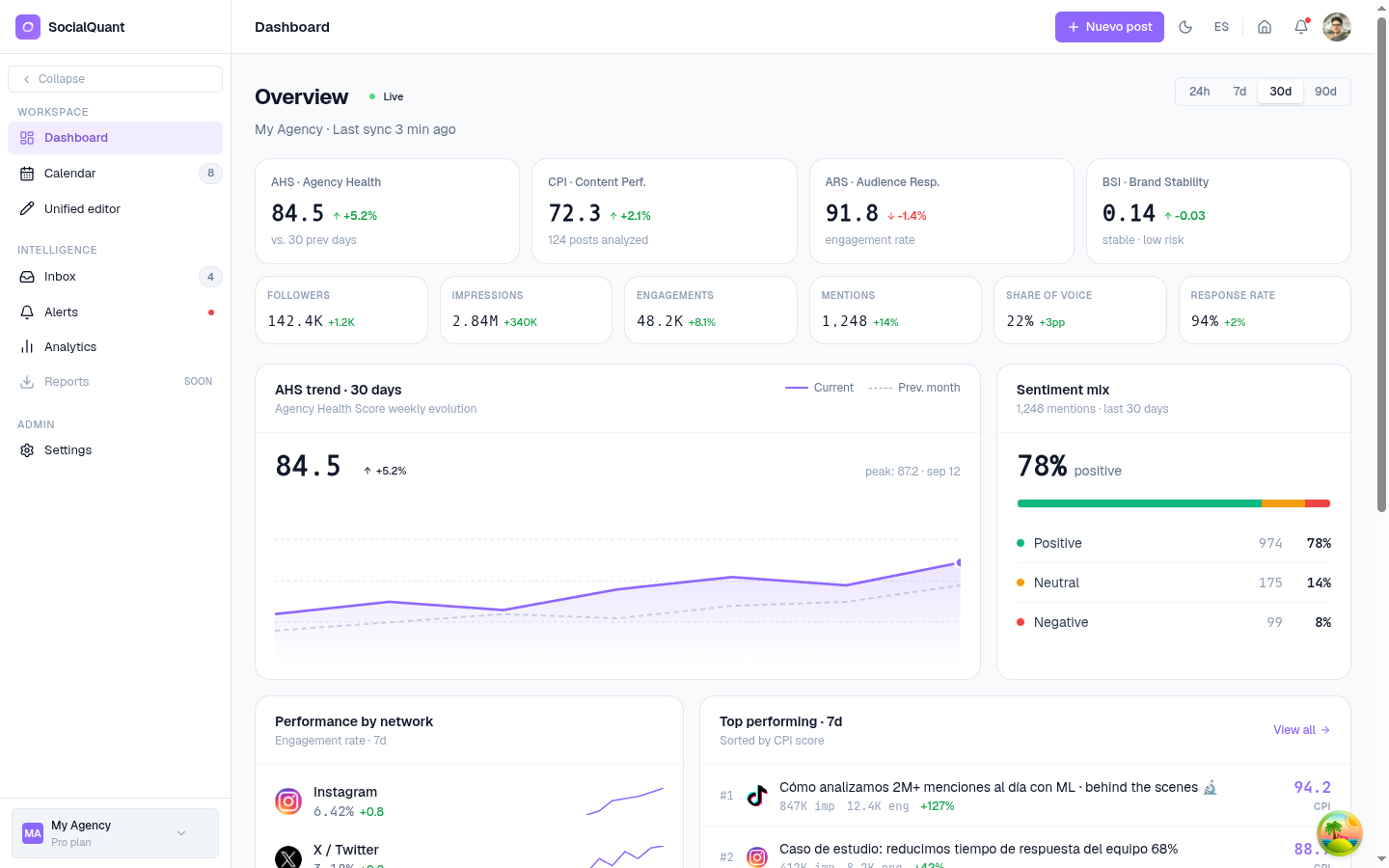Click the Settings gear icon
This screenshot has width=1389, height=868.
[27, 450]
